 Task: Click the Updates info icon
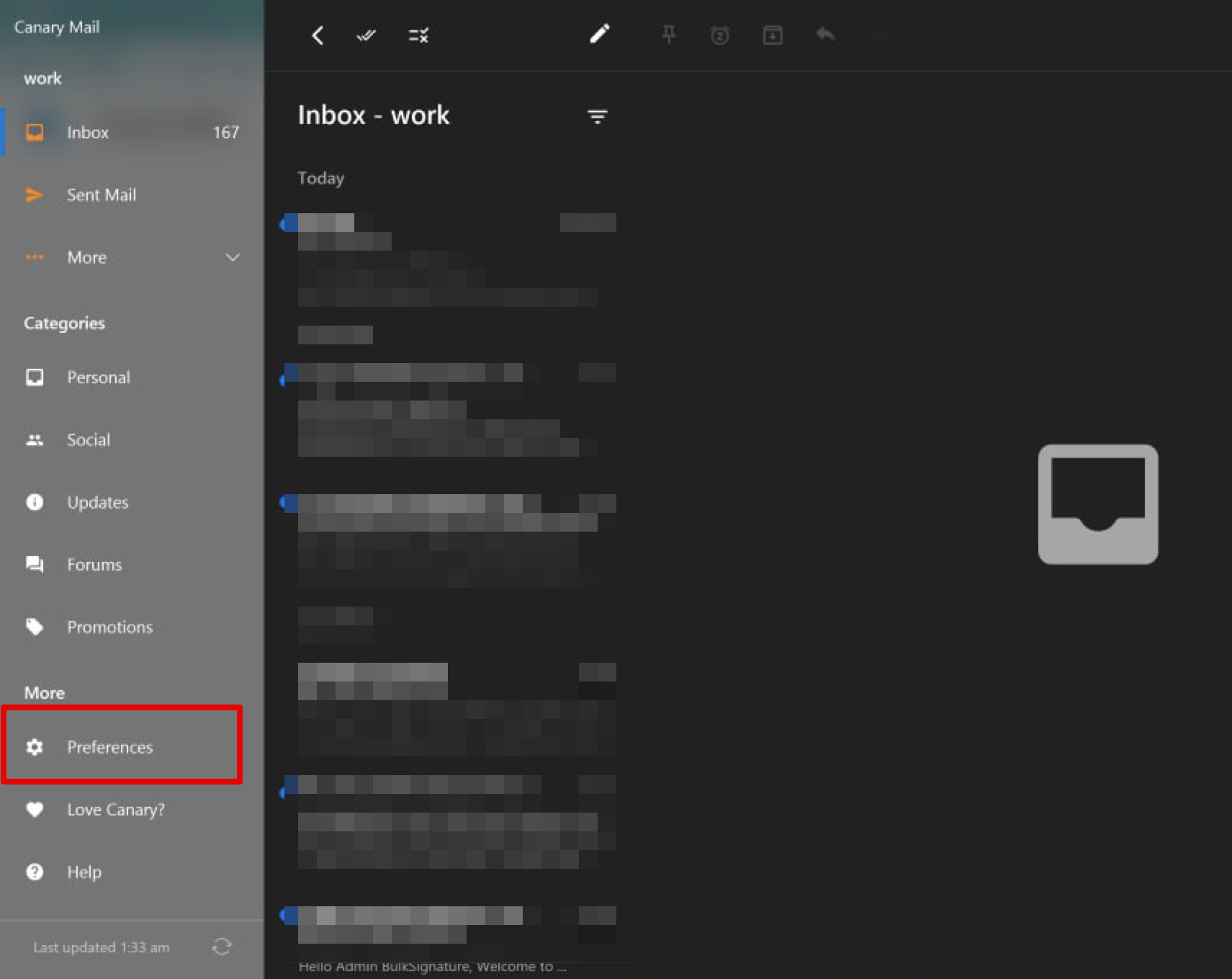tap(35, 502)
